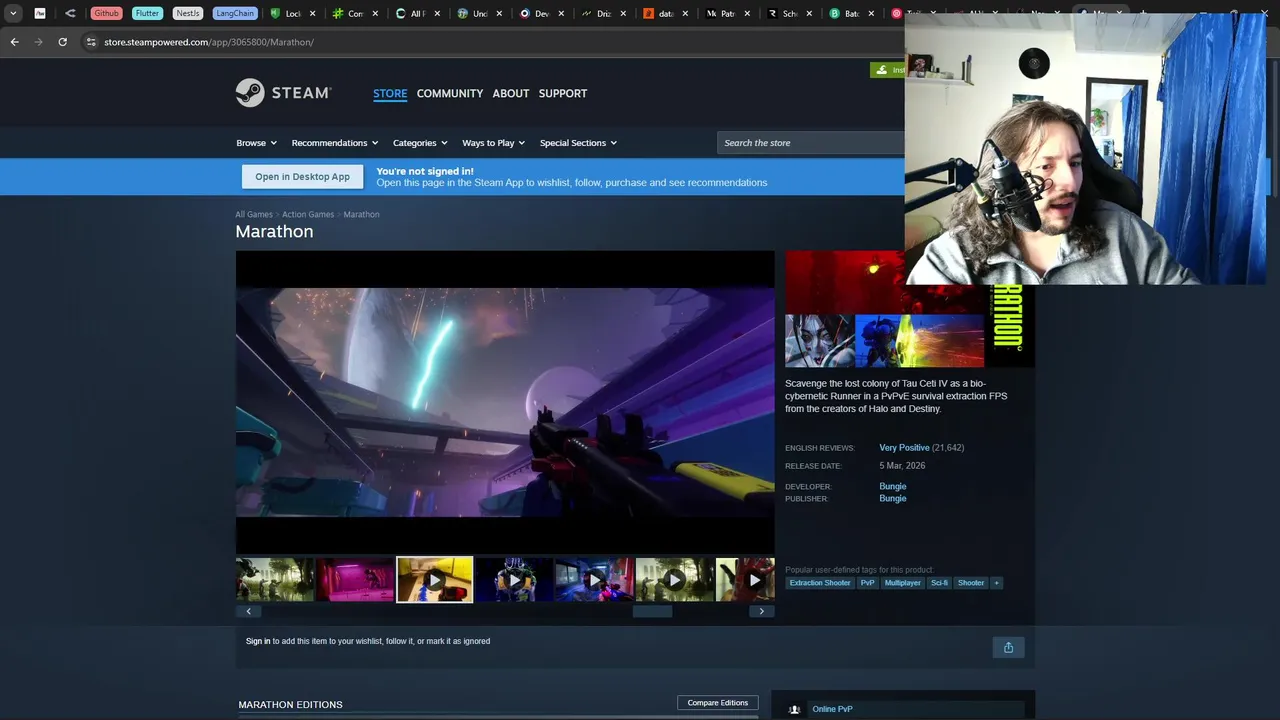Image resolution: width=1280 pixels, height=720 pixels.
Task: Open the ABOUT menu item
Action: click(511, 93)
